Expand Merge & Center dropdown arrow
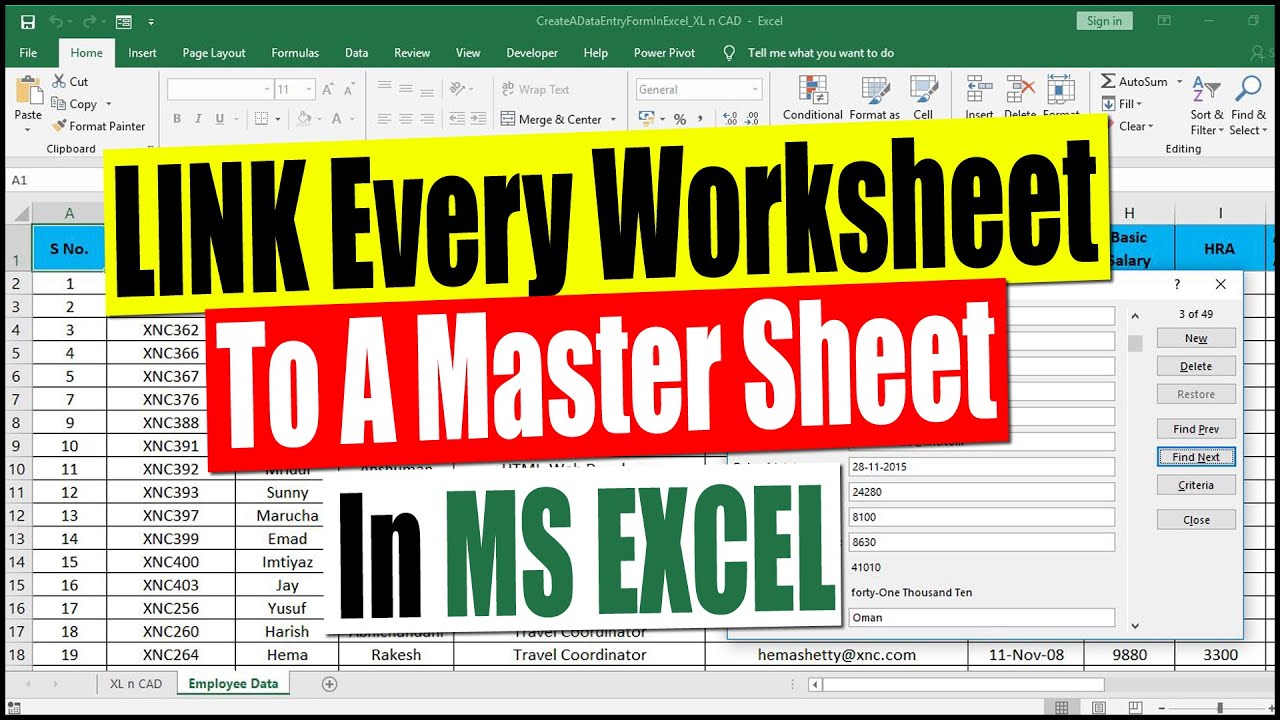 (613, 119)
